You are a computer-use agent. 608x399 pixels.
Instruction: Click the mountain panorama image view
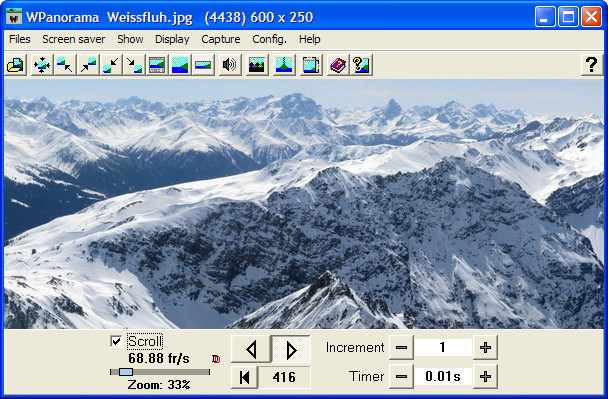[x=304, y=204]
